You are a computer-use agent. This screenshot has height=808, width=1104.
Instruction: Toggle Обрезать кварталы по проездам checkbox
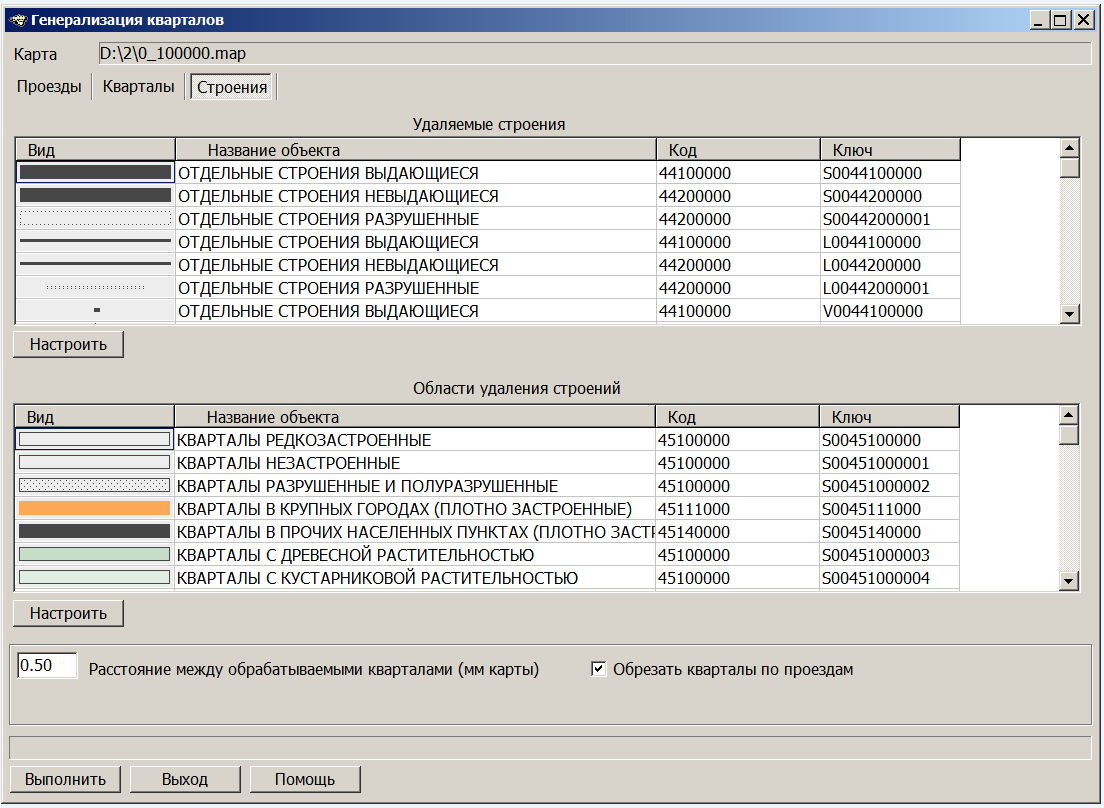pyautogui.click(x=599, y=670)
